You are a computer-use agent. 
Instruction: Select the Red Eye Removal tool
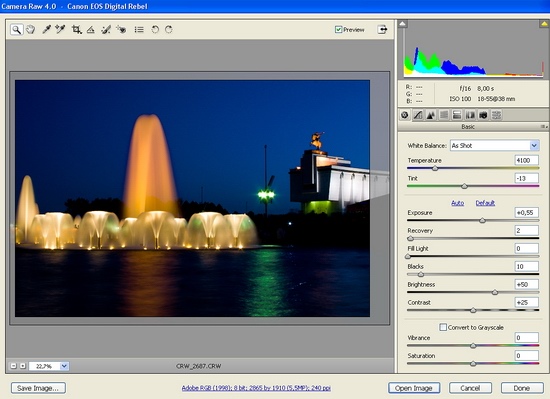[121, 29]
